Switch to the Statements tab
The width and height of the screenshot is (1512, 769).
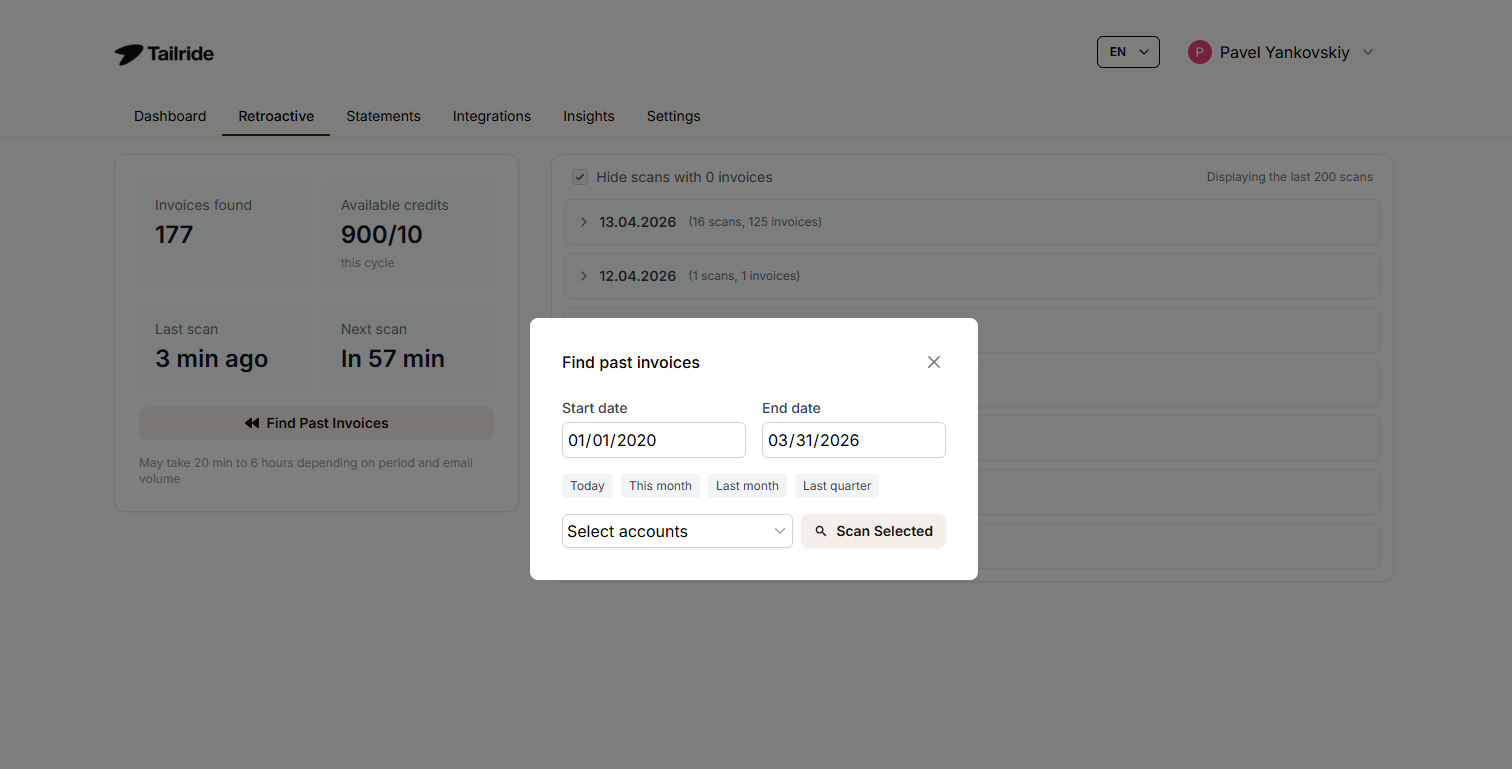(383, 116)
